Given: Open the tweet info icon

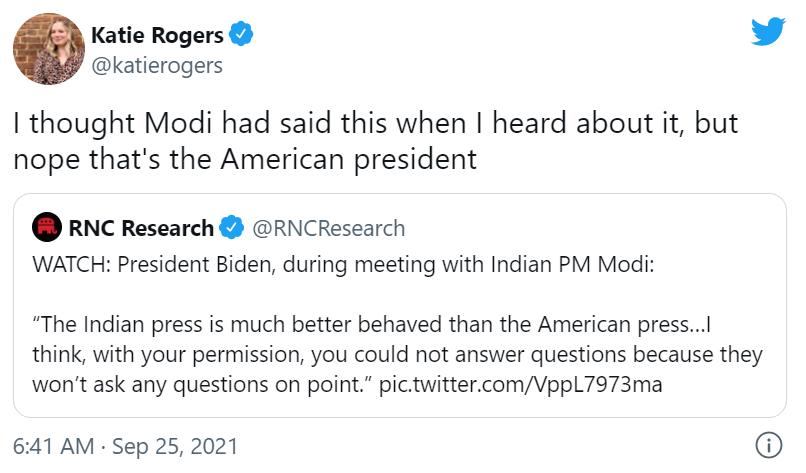Looking at the screenshot, I should [768, 445].
